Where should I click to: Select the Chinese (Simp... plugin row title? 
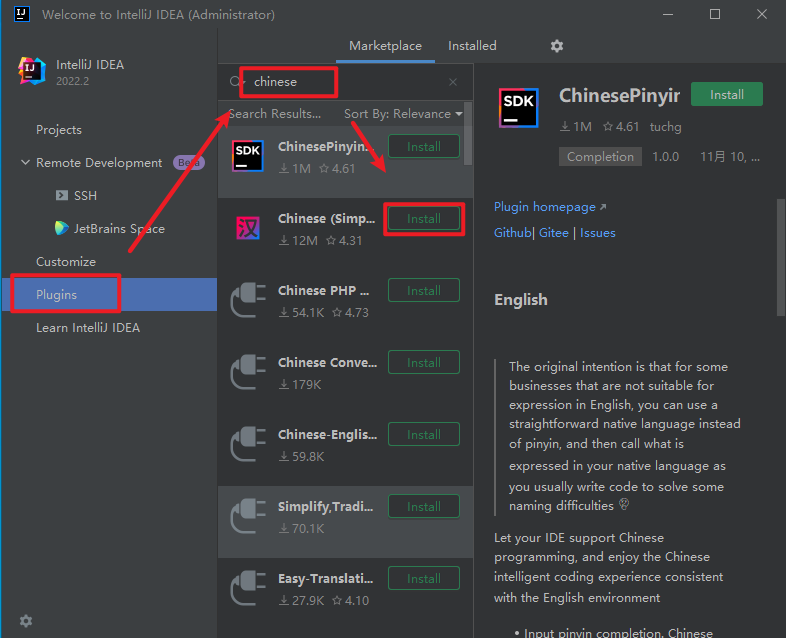pyautogui.click(x=326, y=219)
